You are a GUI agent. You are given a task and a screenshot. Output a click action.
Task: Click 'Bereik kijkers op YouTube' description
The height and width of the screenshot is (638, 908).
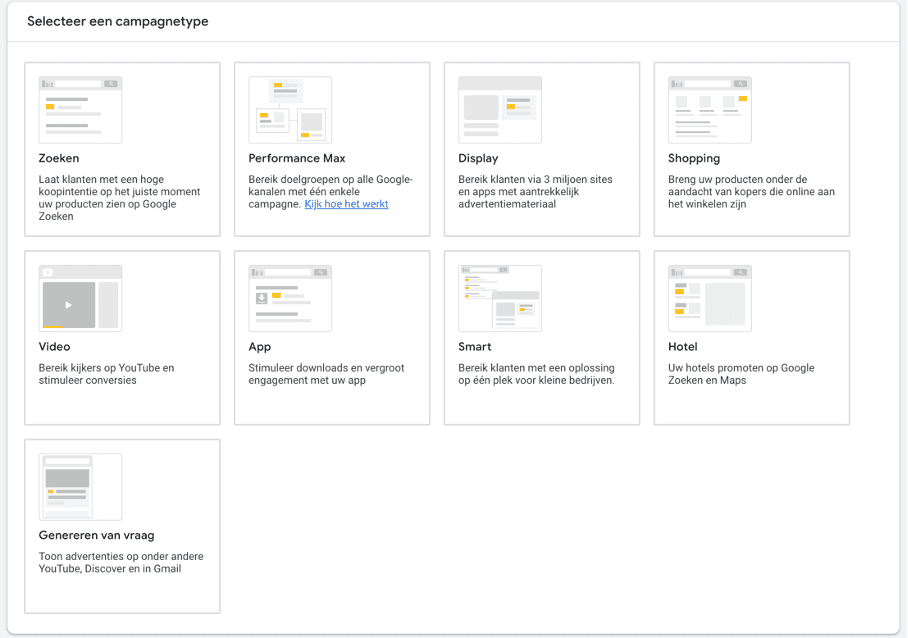click(x=107, y=374)
